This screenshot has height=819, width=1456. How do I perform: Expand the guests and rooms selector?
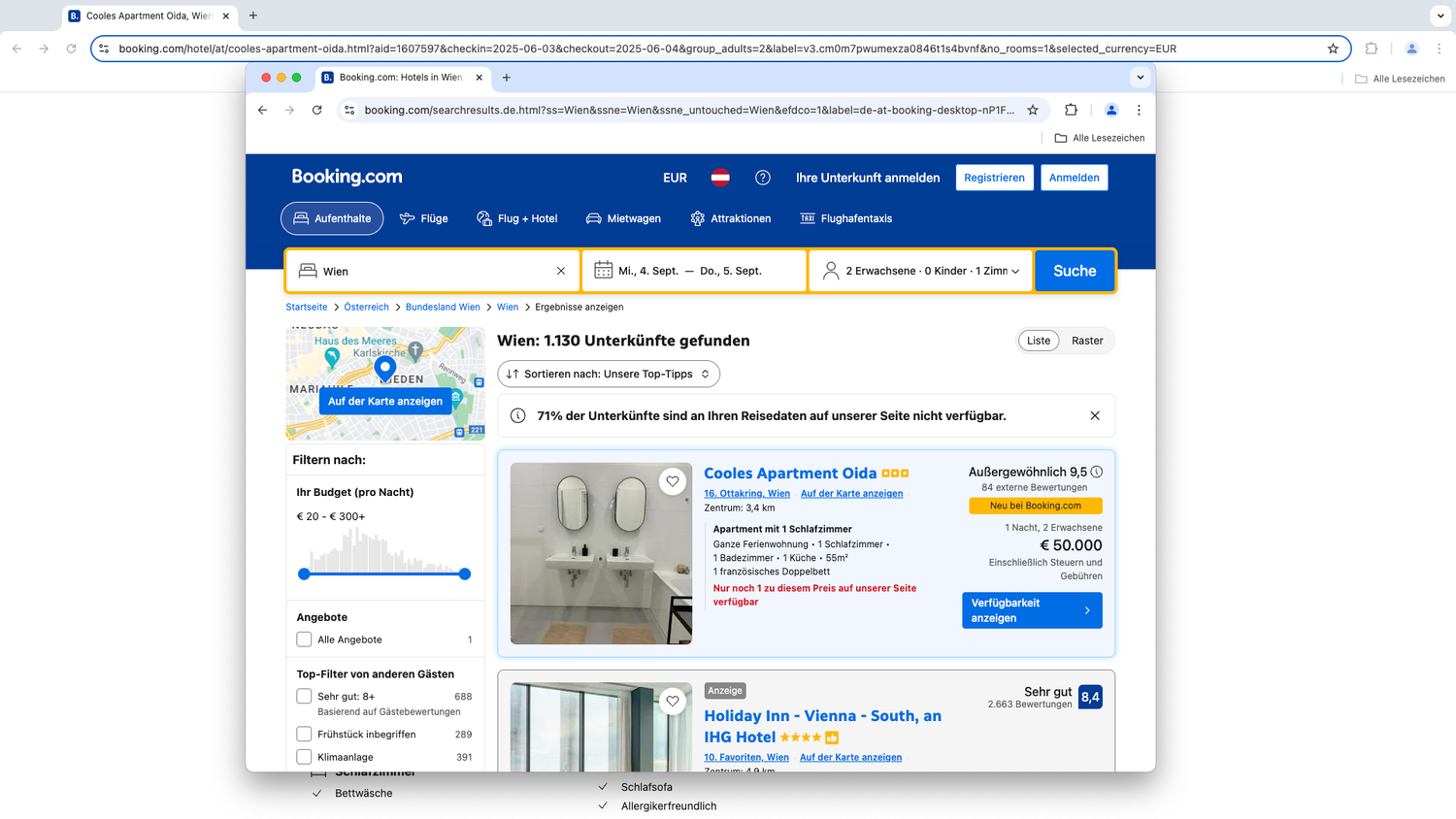pyautogui.click(x=920, y=271)
